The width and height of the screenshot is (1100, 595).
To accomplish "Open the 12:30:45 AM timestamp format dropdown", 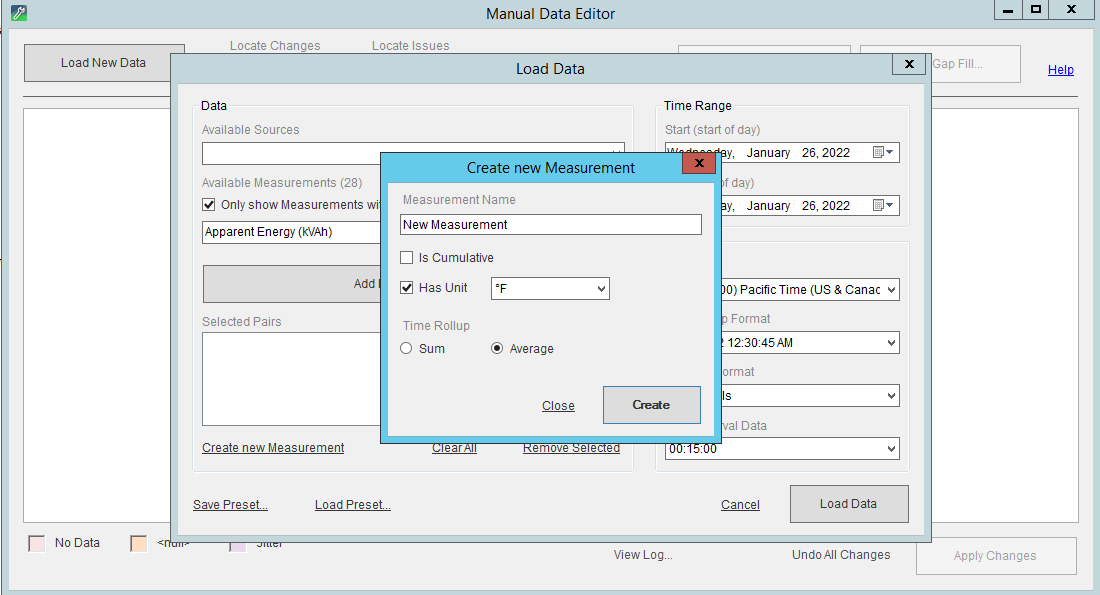I will click(808, 343).
